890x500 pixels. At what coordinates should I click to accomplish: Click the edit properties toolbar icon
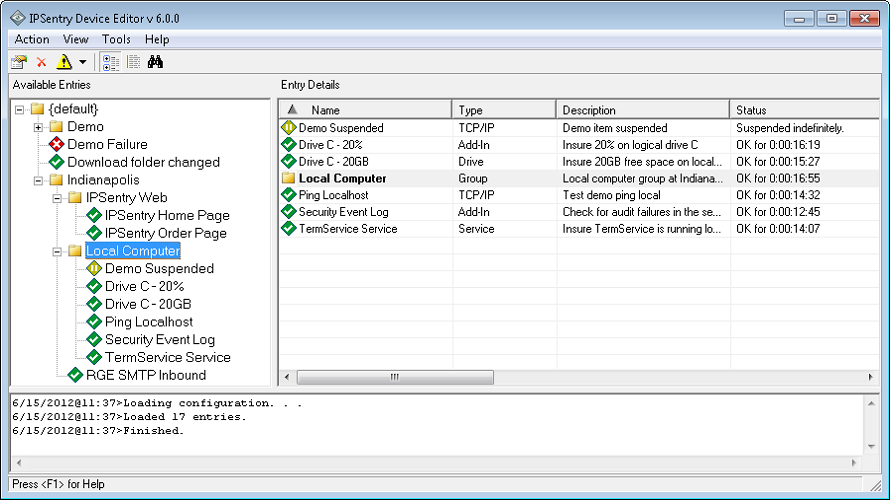pos(19,62)
